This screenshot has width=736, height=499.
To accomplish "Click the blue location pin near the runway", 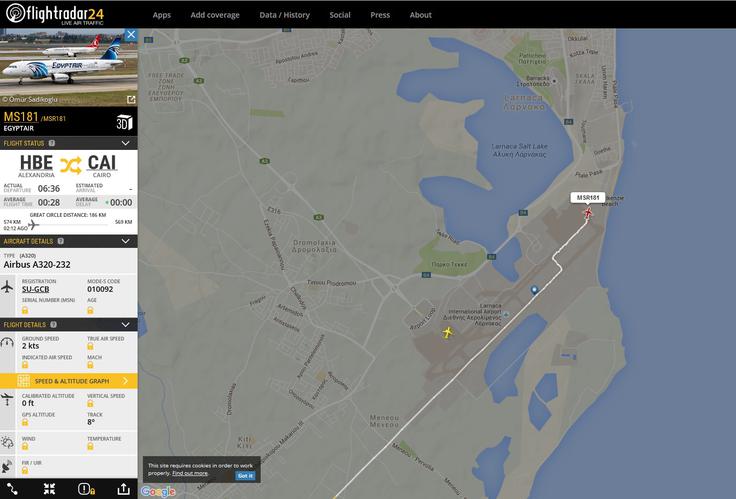I will coord(534,290).
